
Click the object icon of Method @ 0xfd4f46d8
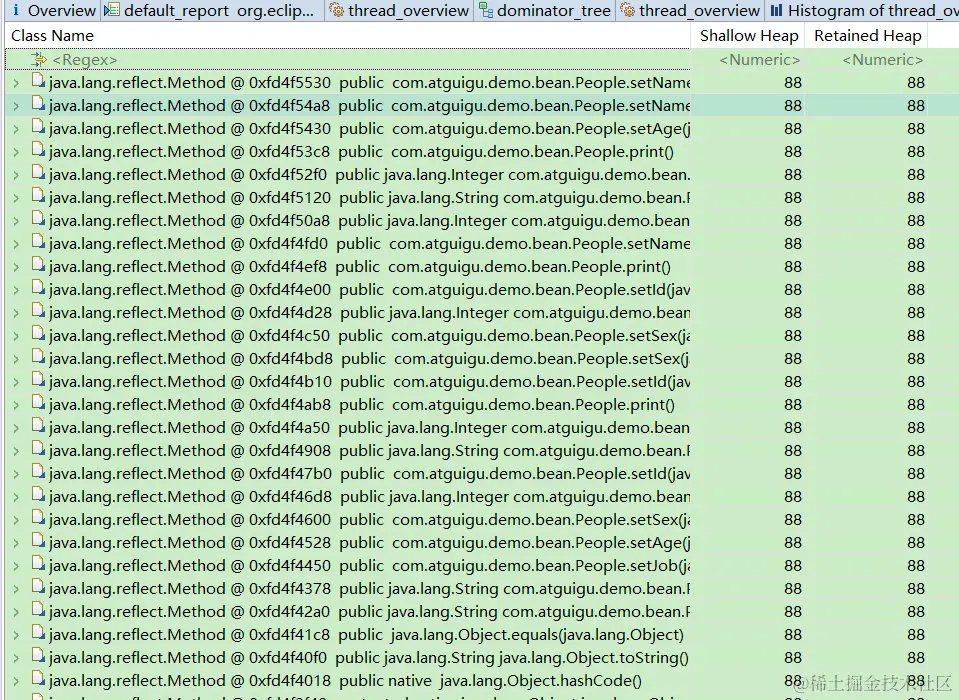39,495
